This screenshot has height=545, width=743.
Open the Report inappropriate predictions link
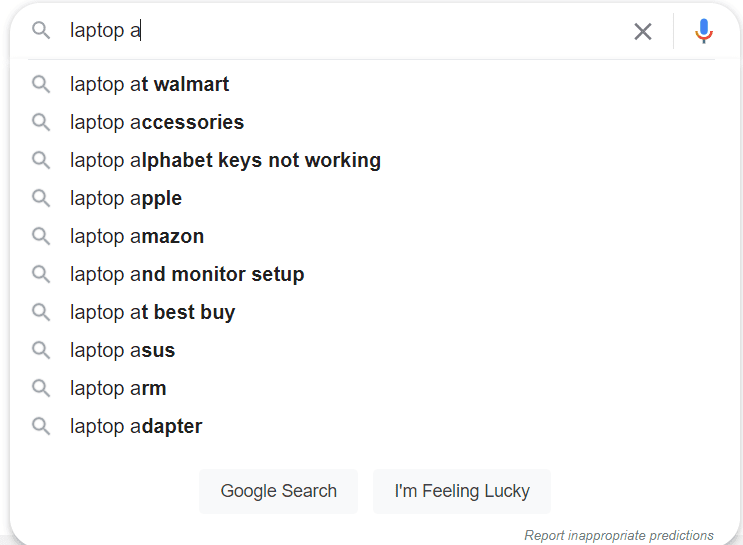(x=618, y=535)
